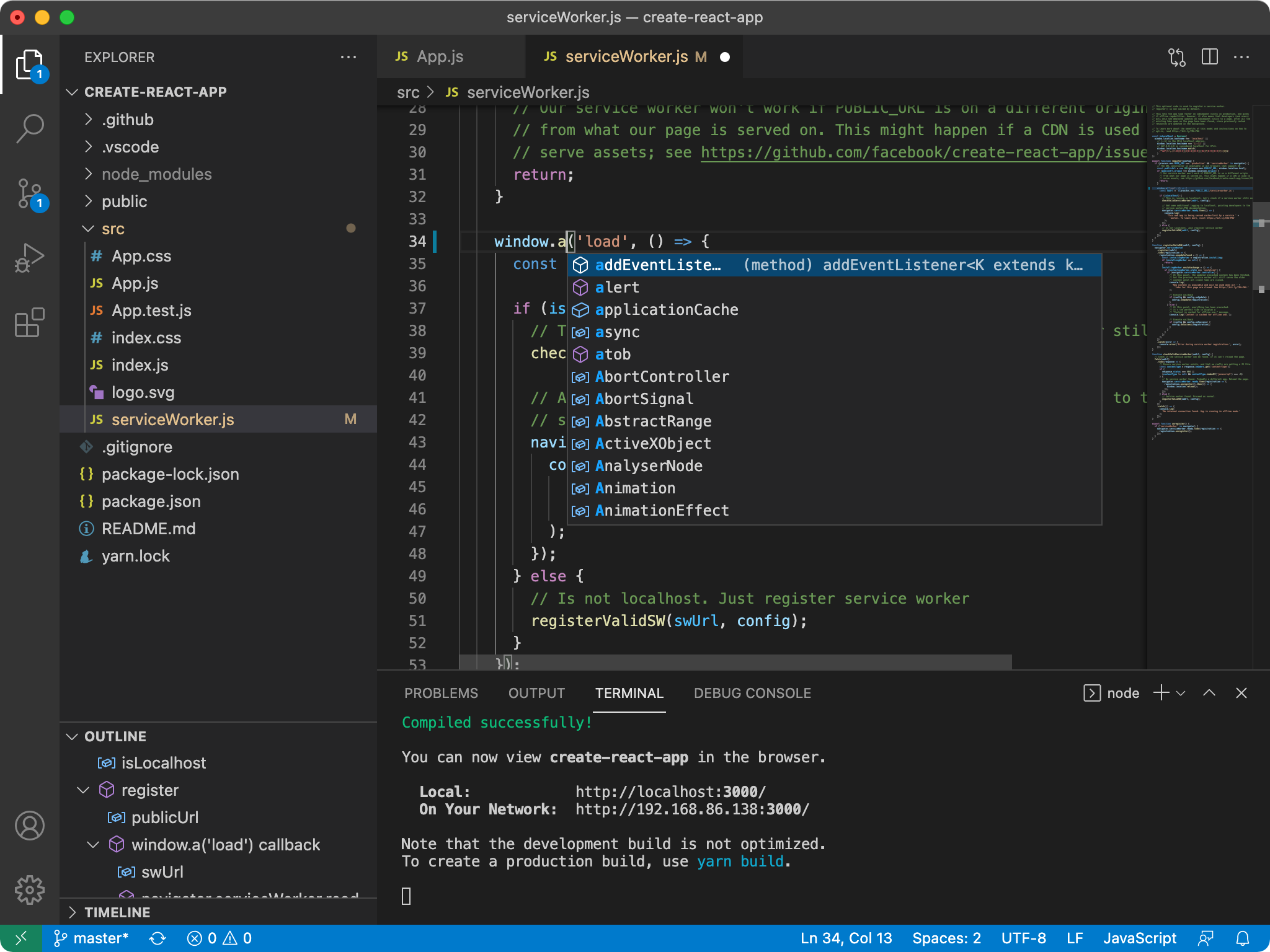Select the PROBLEMS tab in panel

(441, 693)
